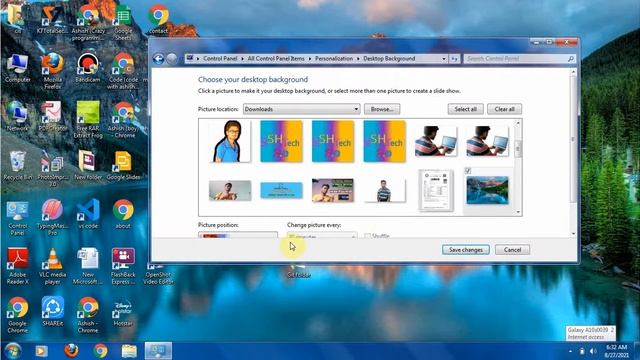Select the FlashBack Express desktop icon

coord(123,267)
